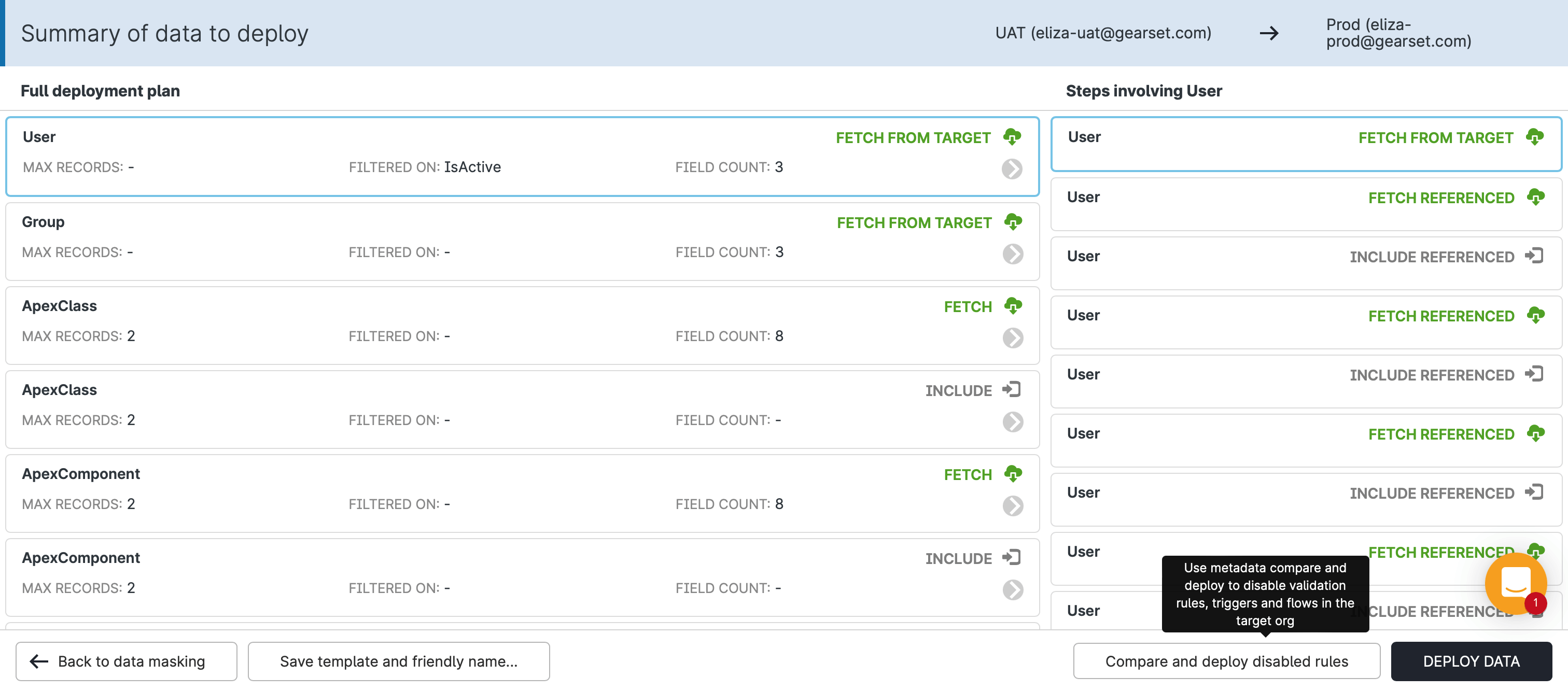Viewport: 1568px width, 691px height.
Task: Click the include arrow icon on the ApexClass card
Action: (x=1011, y=389)
